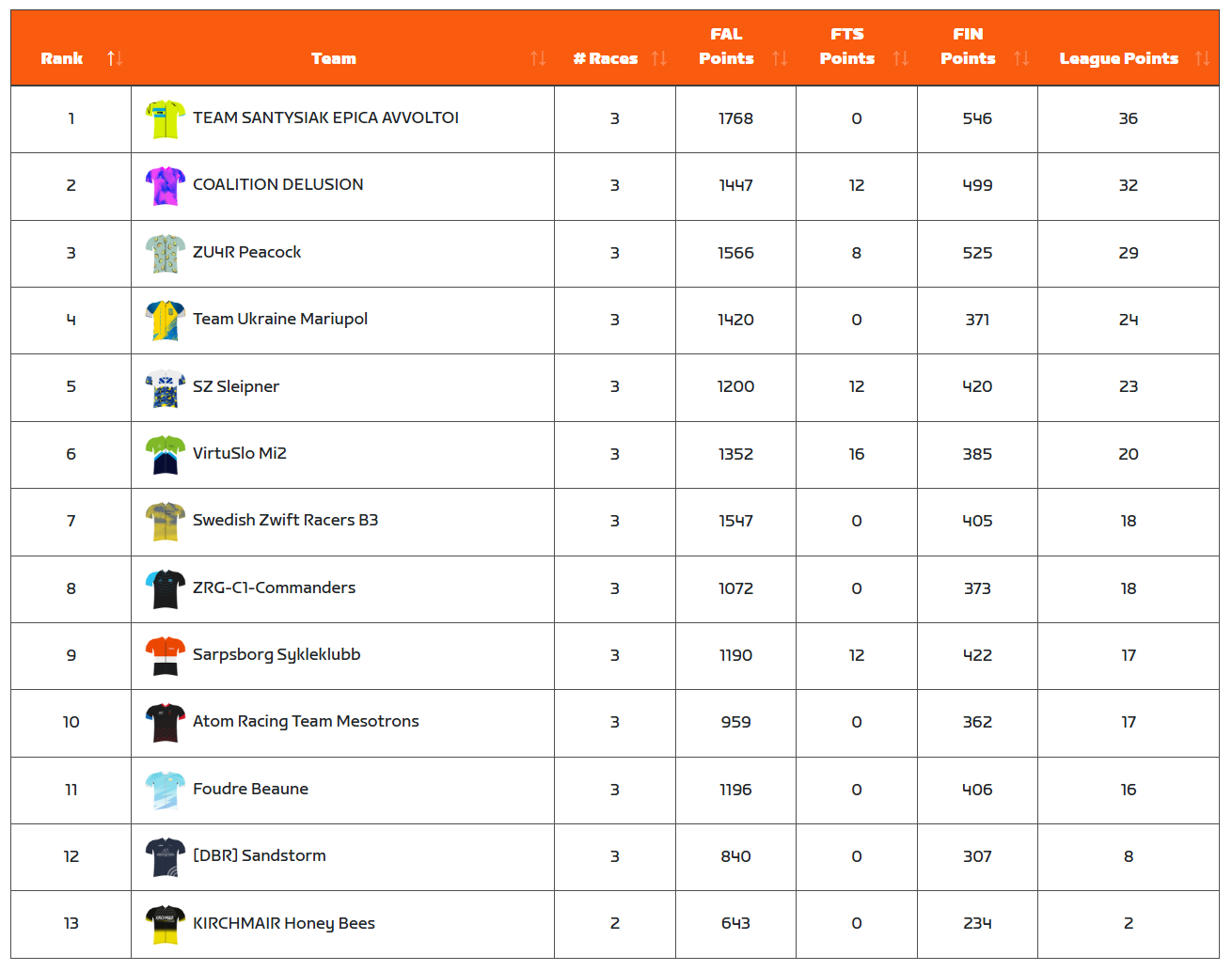
Task: Click the KIRCHMAIR Honey Bees jersey icon
Action: (x=166, y=925)
